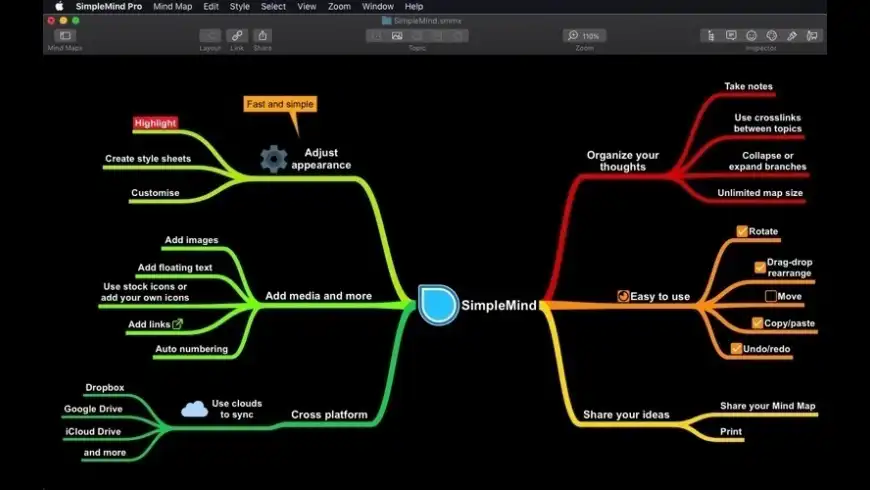Open the Help menu
The height and width of the screenshot is (490, 870).
click(x=414, y=7)
